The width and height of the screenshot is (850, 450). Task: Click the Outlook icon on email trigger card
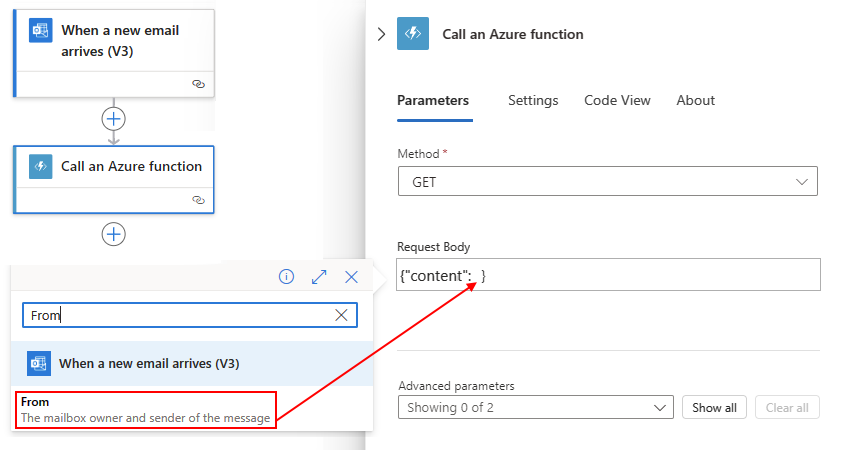coord(40,31)
